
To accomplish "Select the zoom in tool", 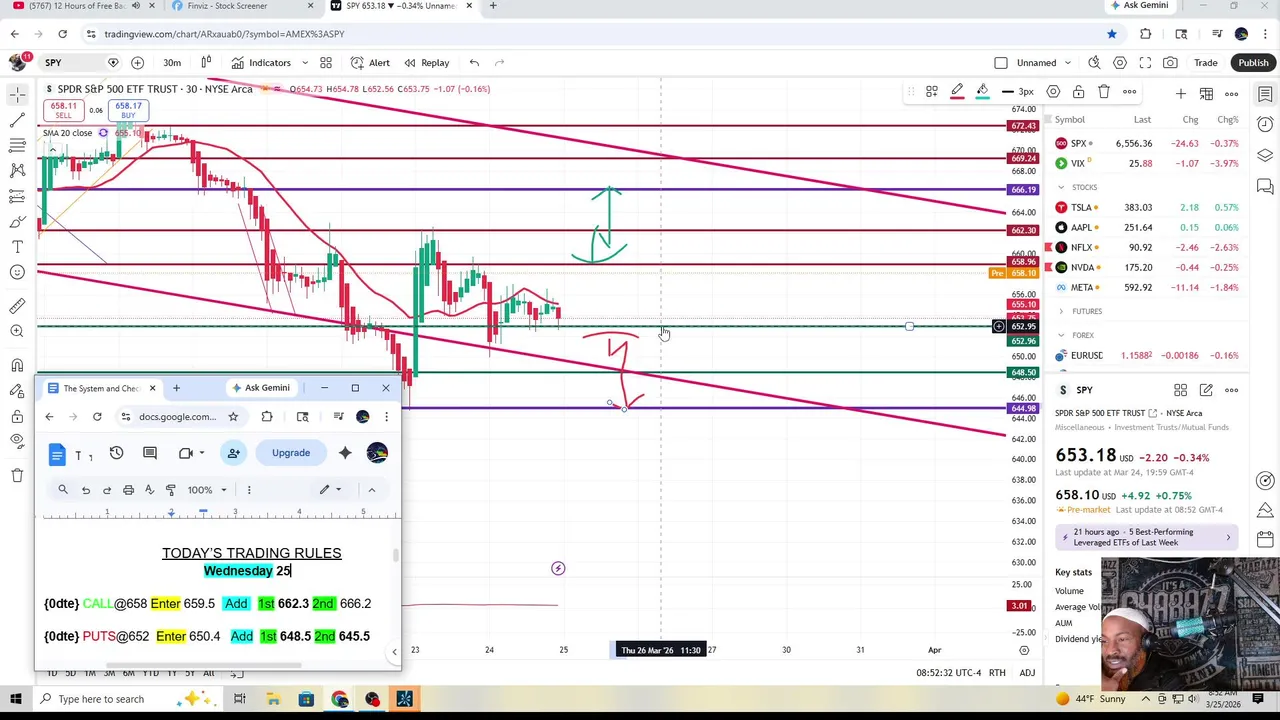I will [x=17, y=331].
